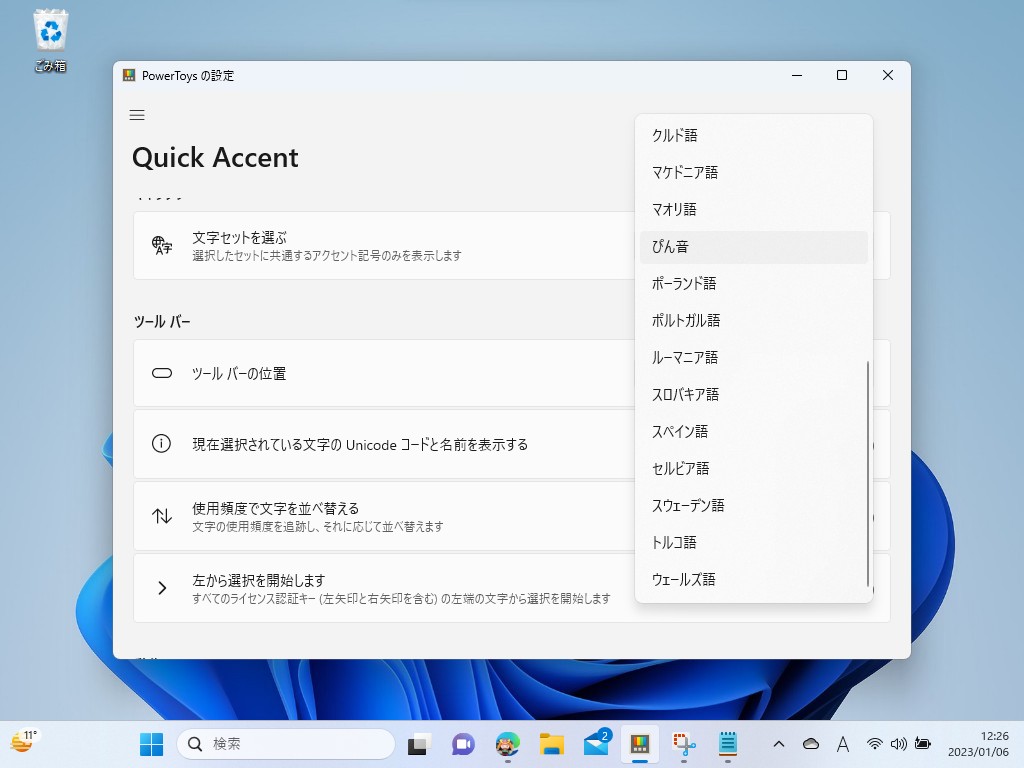Image resolution: width=1024 pixels, height=768 pixels.
Task: Click the sort-by-usage frequency icon
Action: pyautogui.click(x=163, y=516)
